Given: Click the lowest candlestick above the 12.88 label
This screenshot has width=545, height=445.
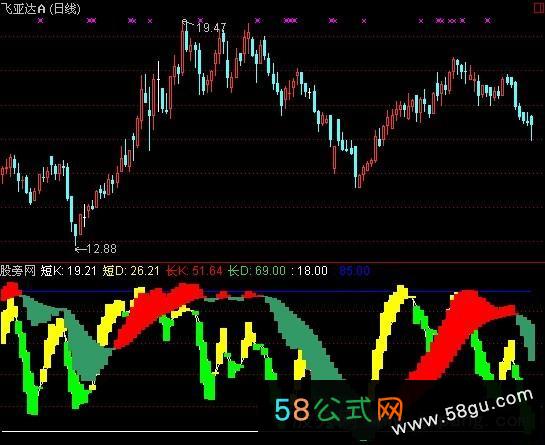Looking at the screenshot, I should tap(75, 233).
